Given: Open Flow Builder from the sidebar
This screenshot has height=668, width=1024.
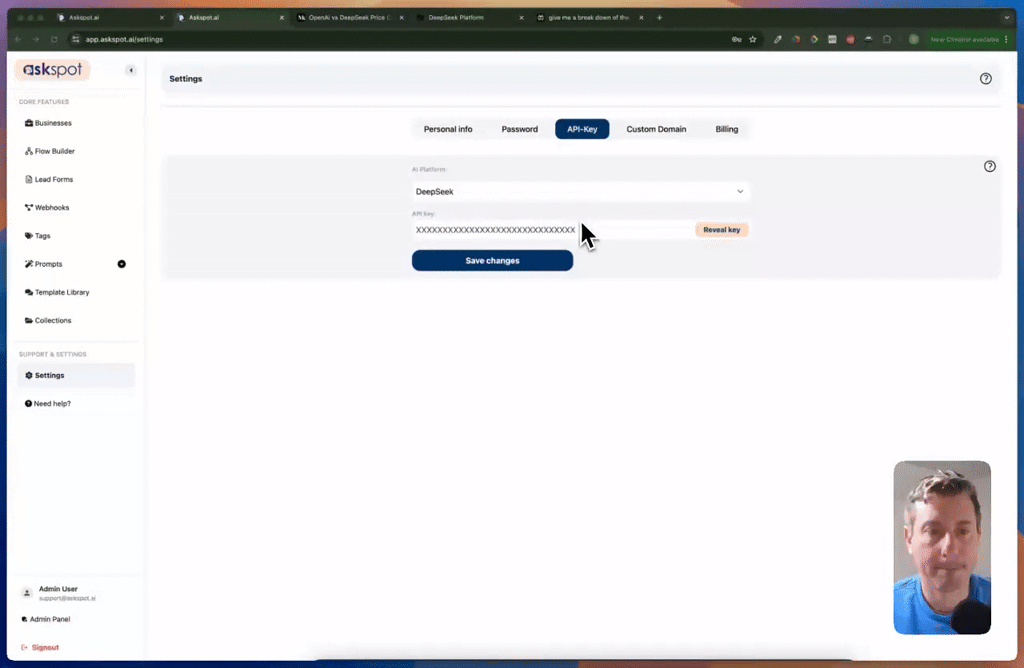Looking at the screenshot, I should coord(50,151).
